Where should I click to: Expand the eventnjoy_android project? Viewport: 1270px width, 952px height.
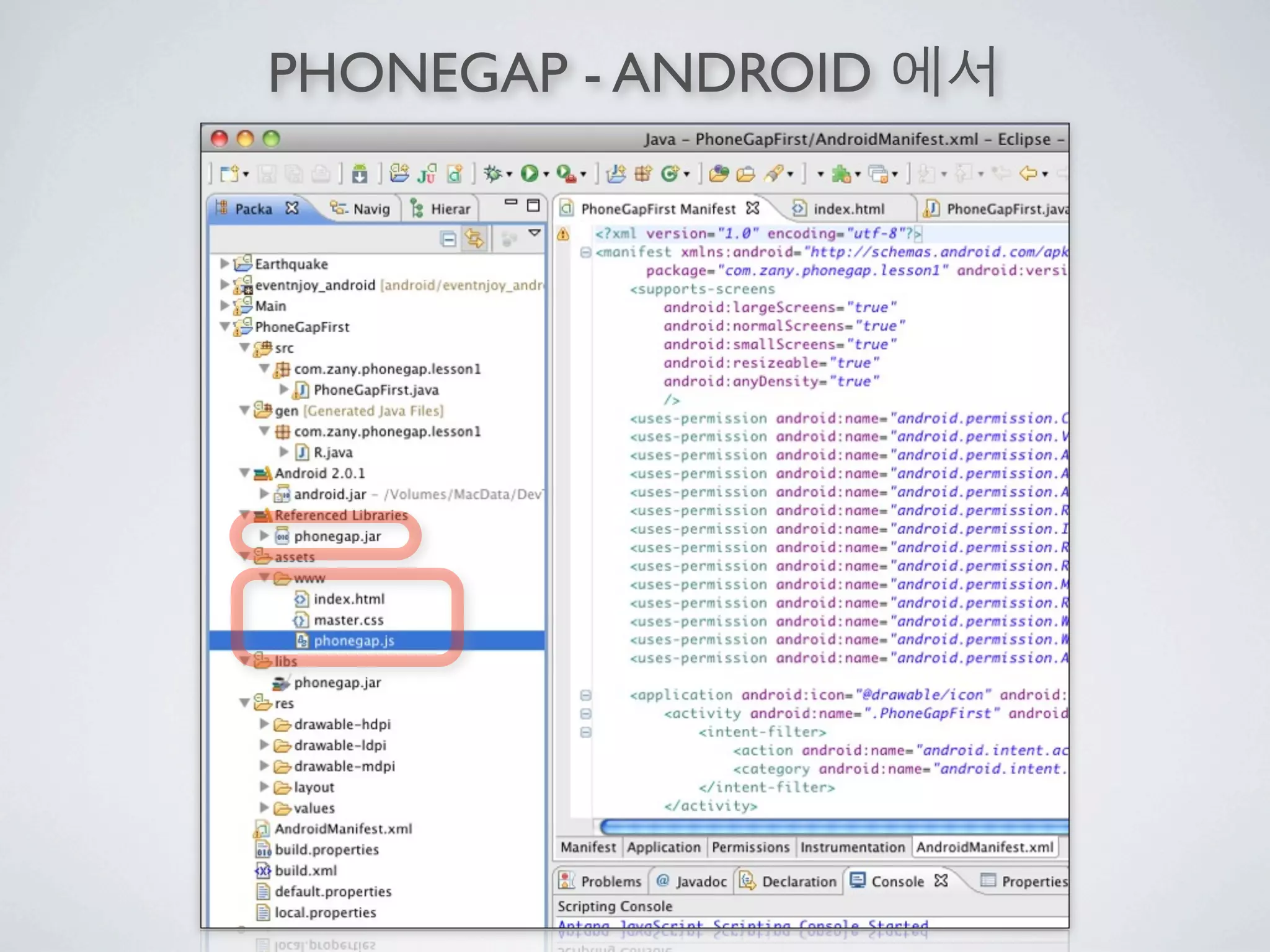[x=225, y=284]
